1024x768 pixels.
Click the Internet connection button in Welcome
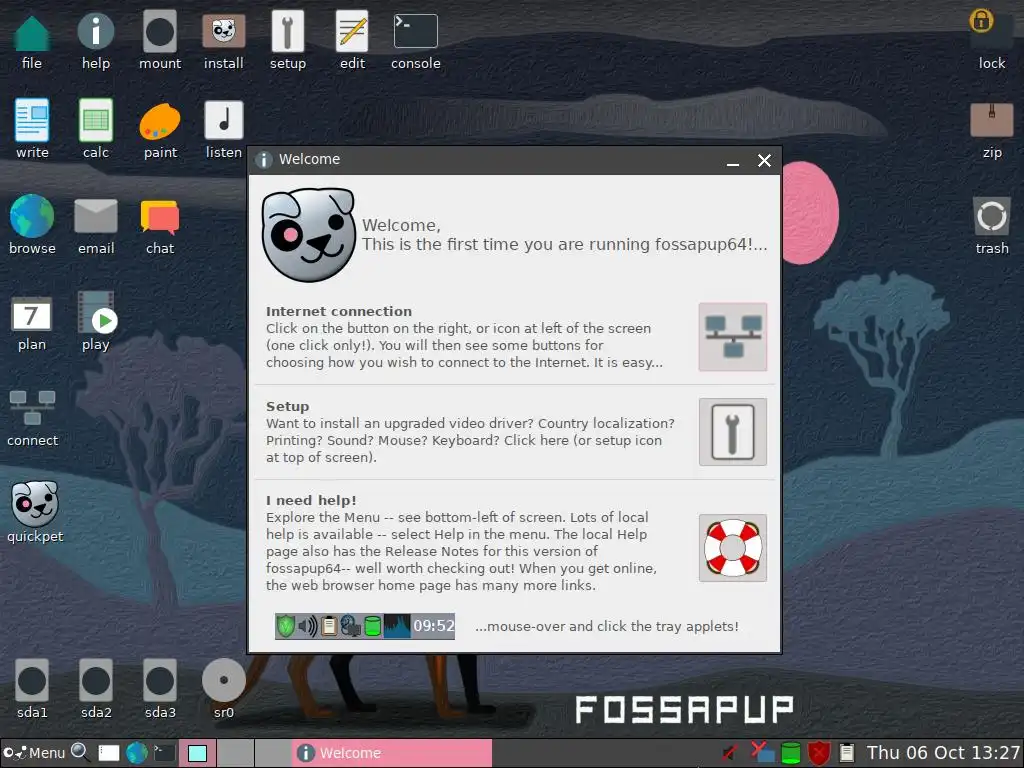click(x=733, y=337)
